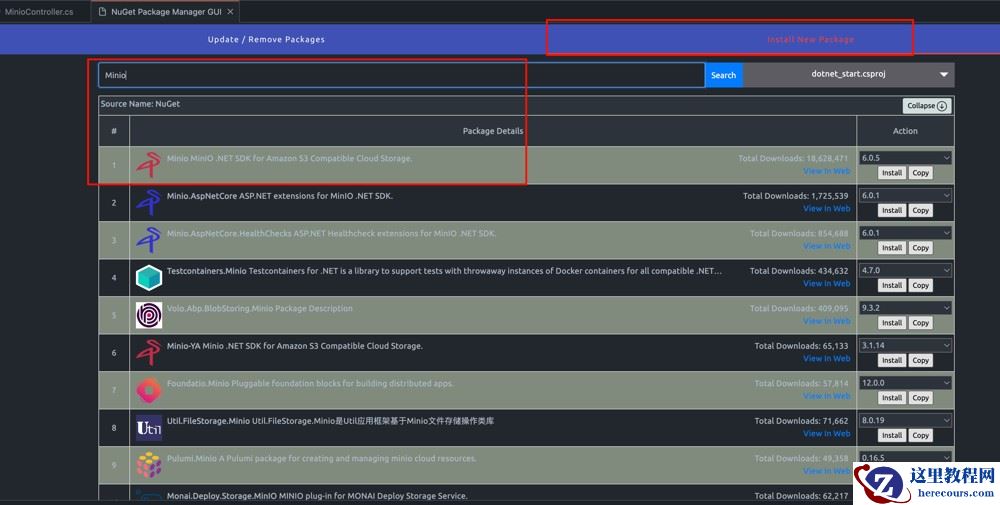
Task: Open version dropdown 4.7.0 for Testcontainers.Minio
Action: [905, 270]
